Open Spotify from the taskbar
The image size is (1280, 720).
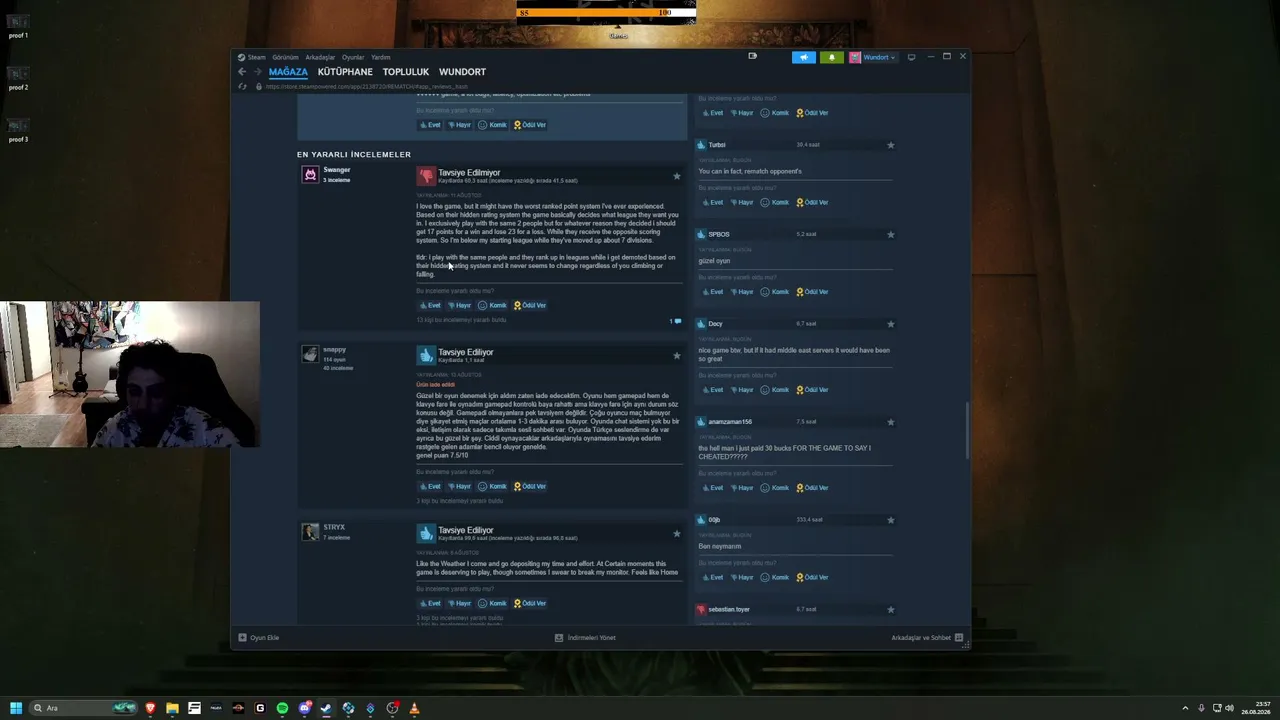coord(282,708)
